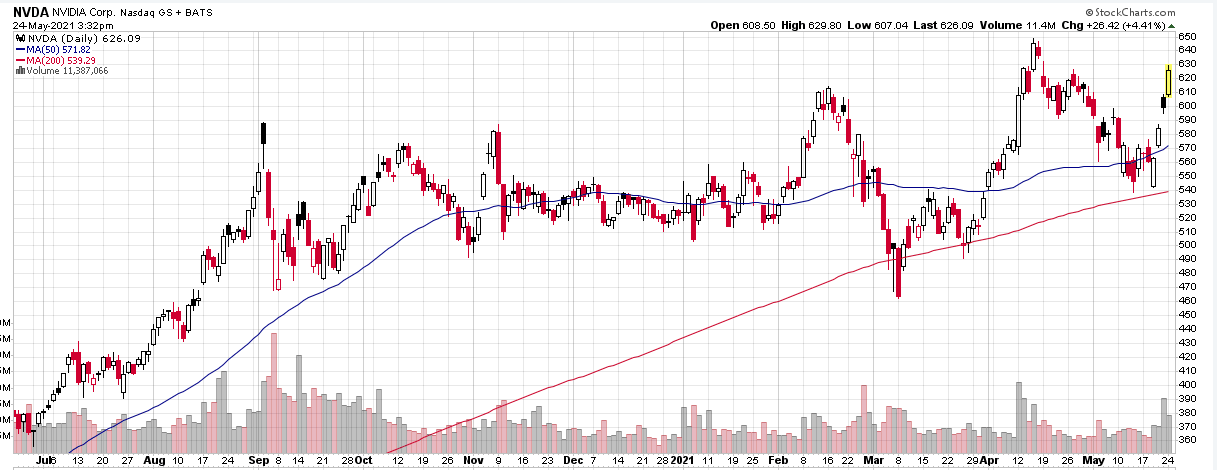Screen dimensions: 1217x470
Task: Click the Aug label on the date axis
Action: 155,461
